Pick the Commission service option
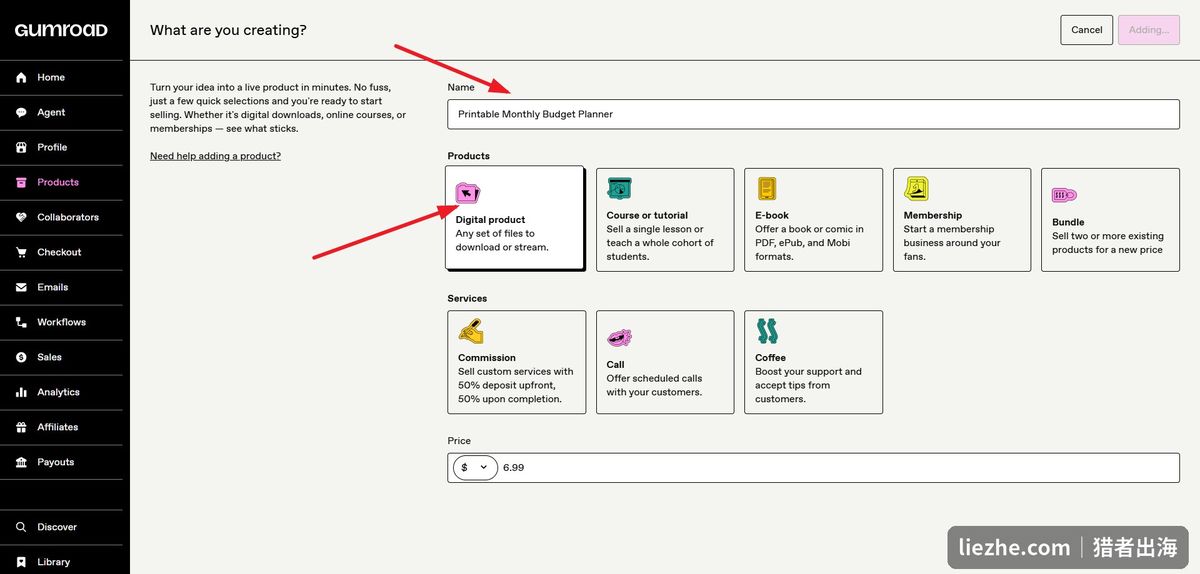The height and width of the screenshot is (574, 1200). click(517, 362)
